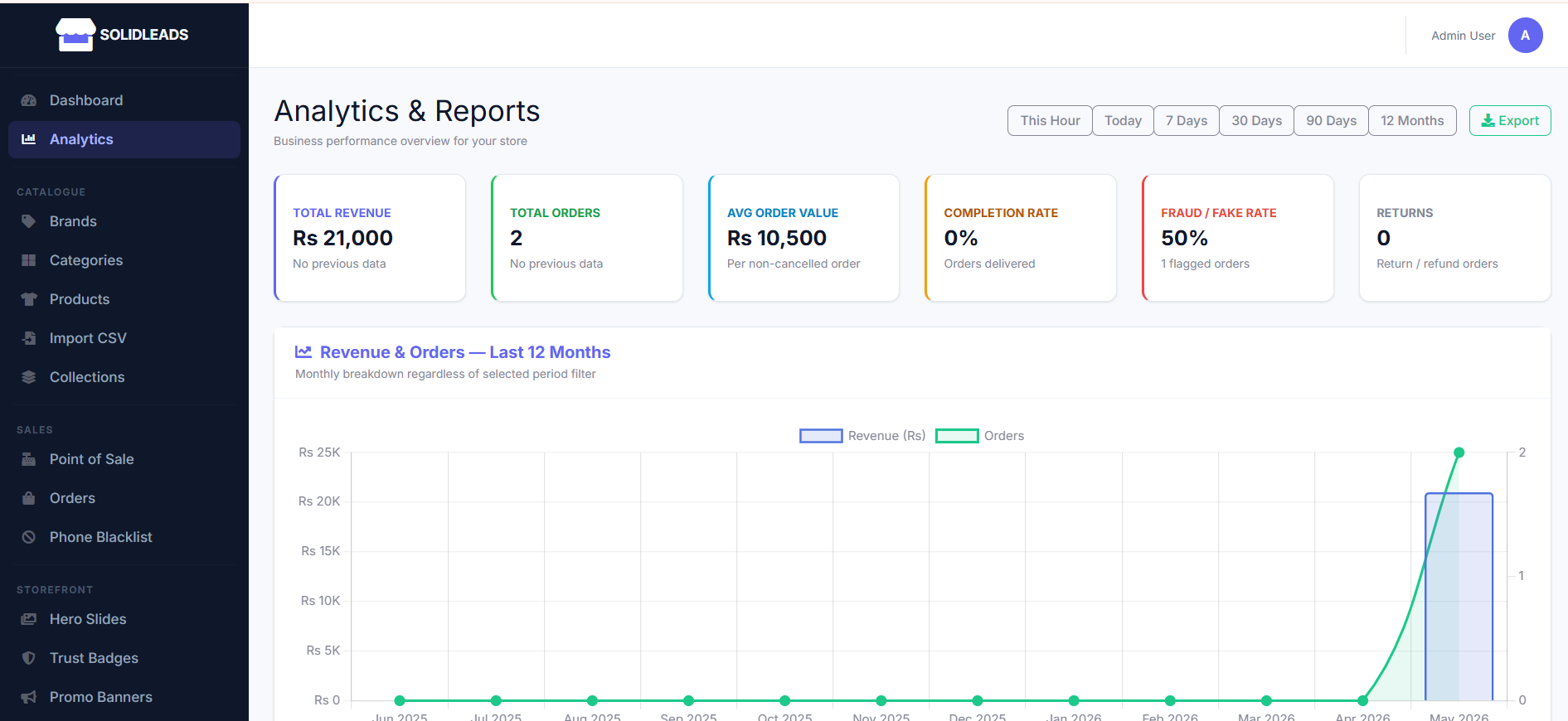The width and height of the screenshot is (1568, 721).
Task: Click the Total Revenue card
Action: point(370,238)
